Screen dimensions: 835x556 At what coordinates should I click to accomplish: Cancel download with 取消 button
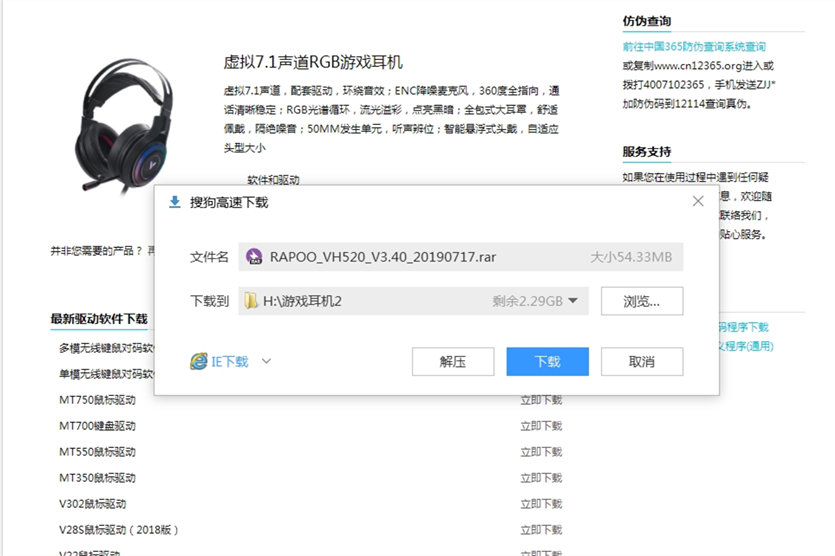pyautogui.click(x=642, y=362)
